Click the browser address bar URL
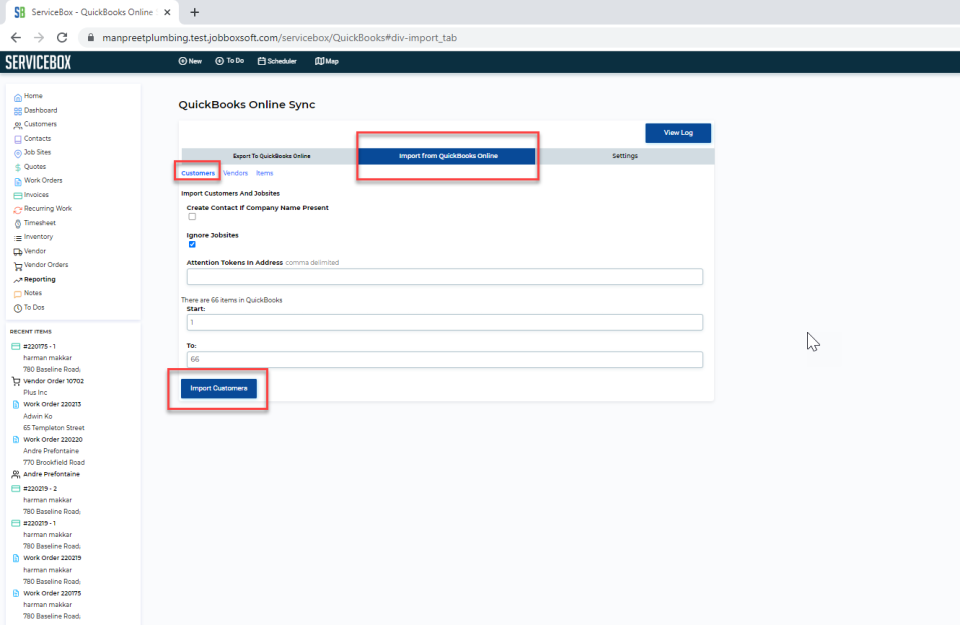 279,38
